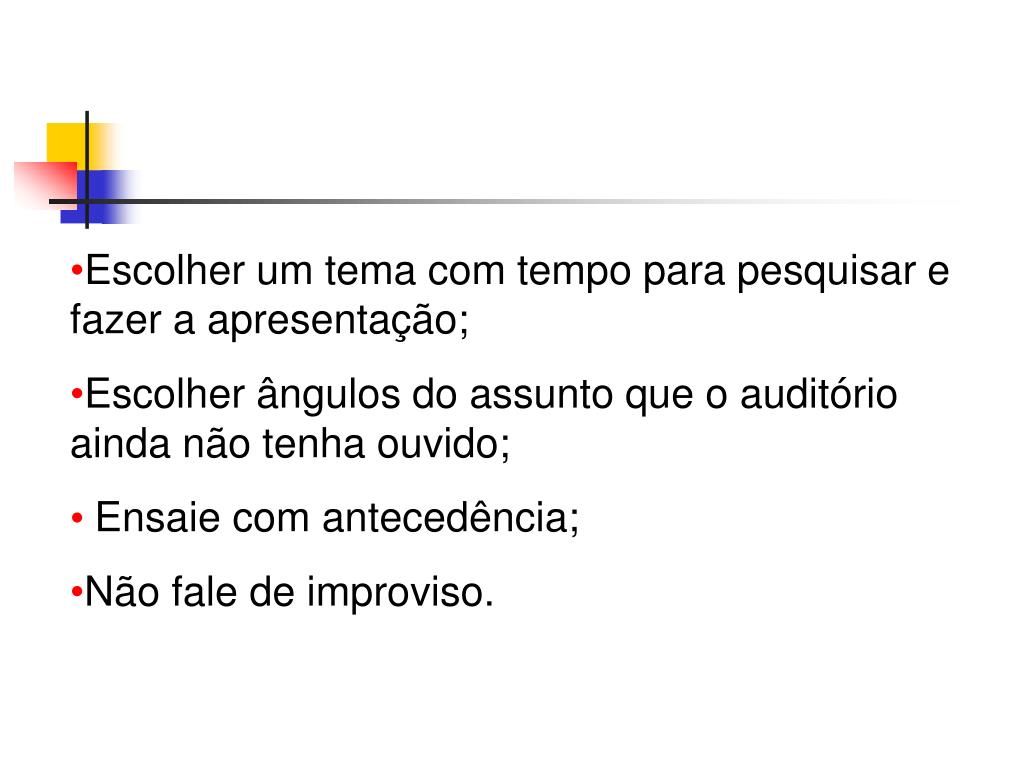Click the word 'antecedência;' in third bullet
This screenshot has width=1024, height=768.
pyautogui.click(x=451, y=518)
